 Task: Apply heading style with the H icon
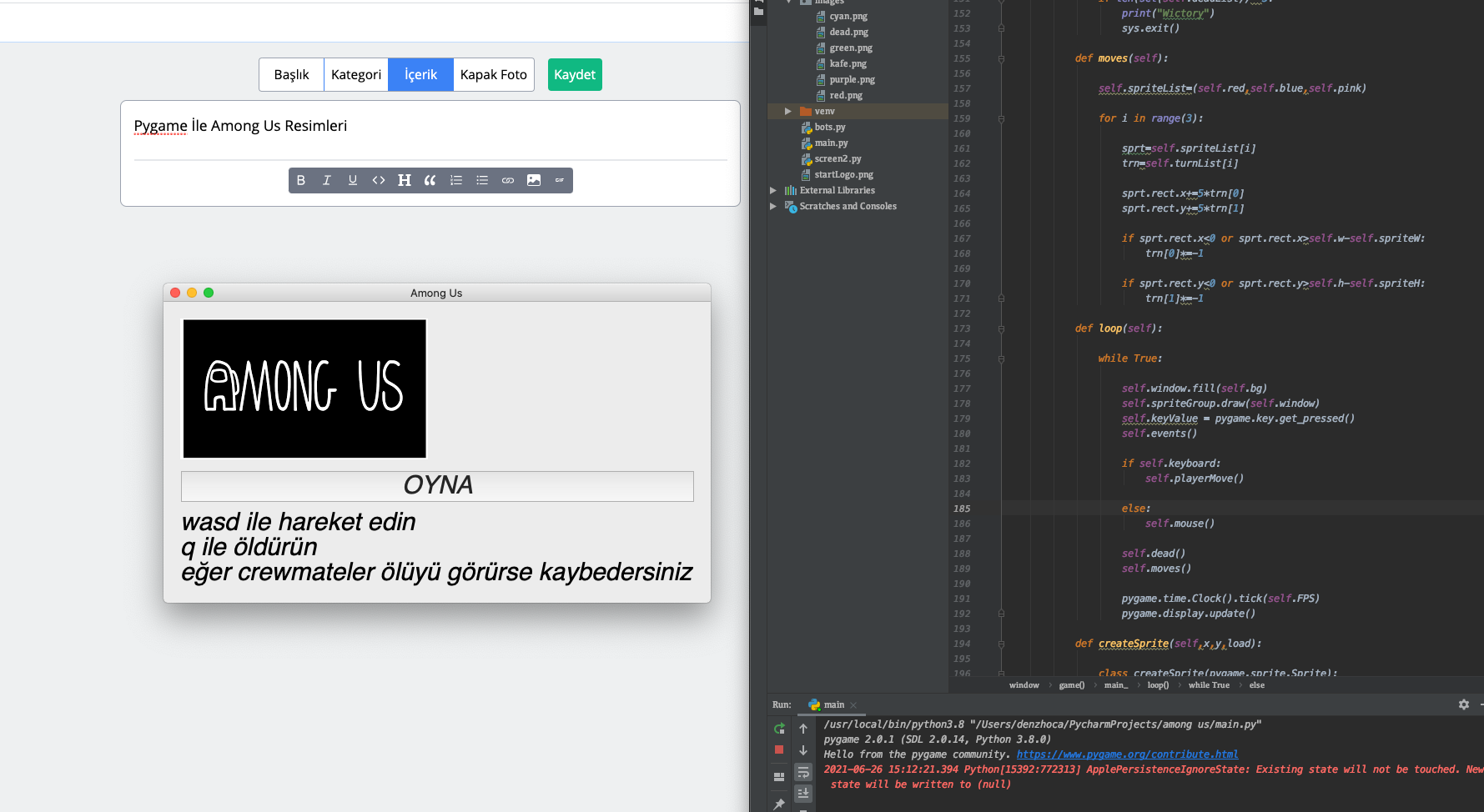(405, 180)
